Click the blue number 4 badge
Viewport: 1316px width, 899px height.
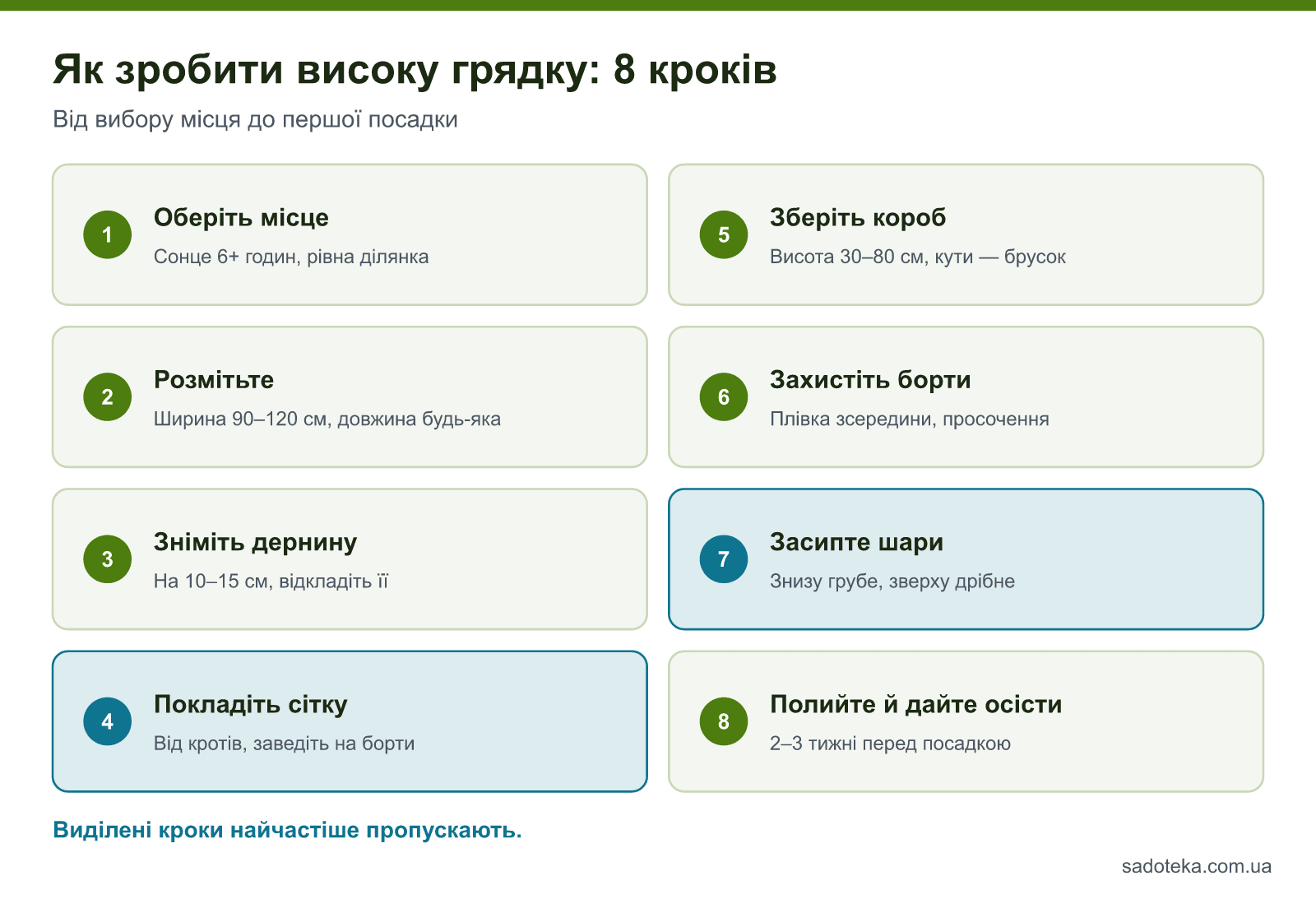point(108,721)
